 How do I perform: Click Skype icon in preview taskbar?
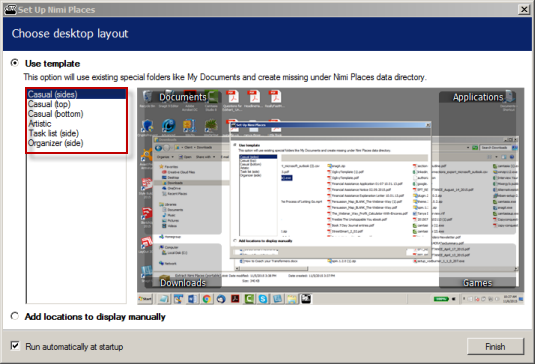pyautogui.click(x=263, y=299)
